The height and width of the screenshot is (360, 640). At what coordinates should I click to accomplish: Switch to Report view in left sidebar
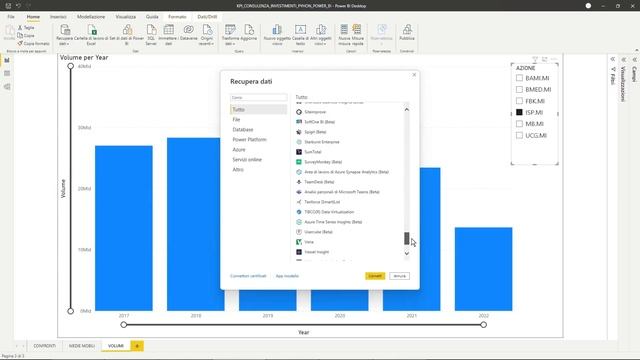pyautogui.click(x=7, y=60)
